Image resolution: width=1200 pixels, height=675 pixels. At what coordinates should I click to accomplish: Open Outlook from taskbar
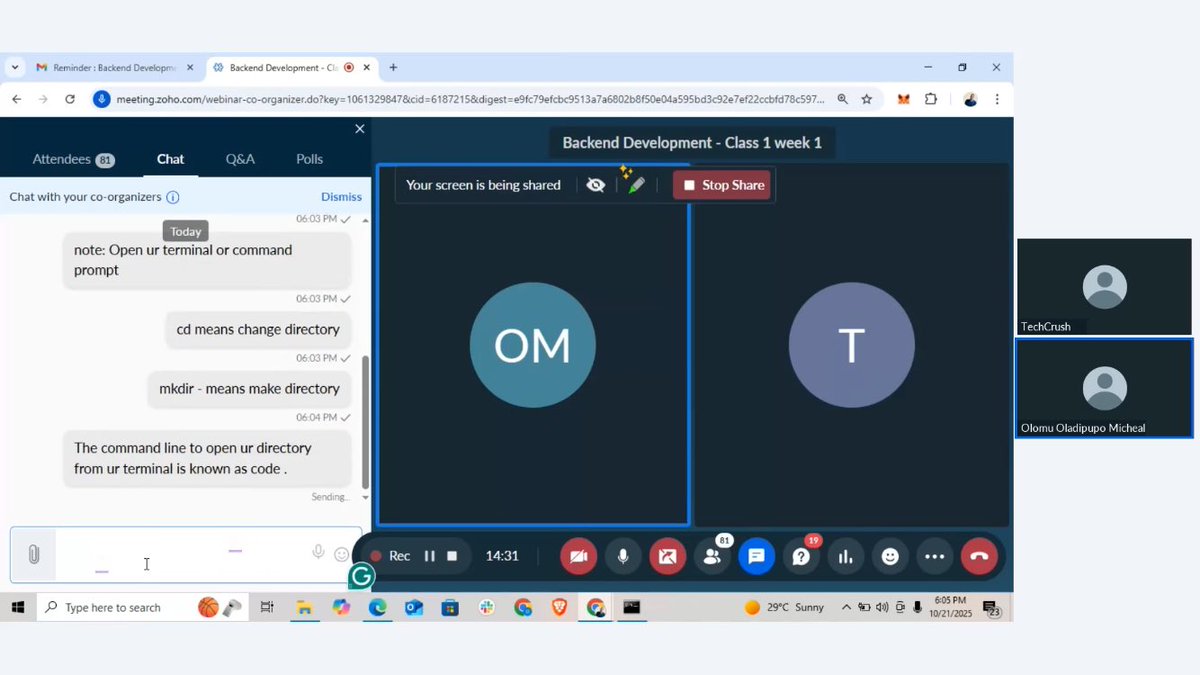point(414,607)
